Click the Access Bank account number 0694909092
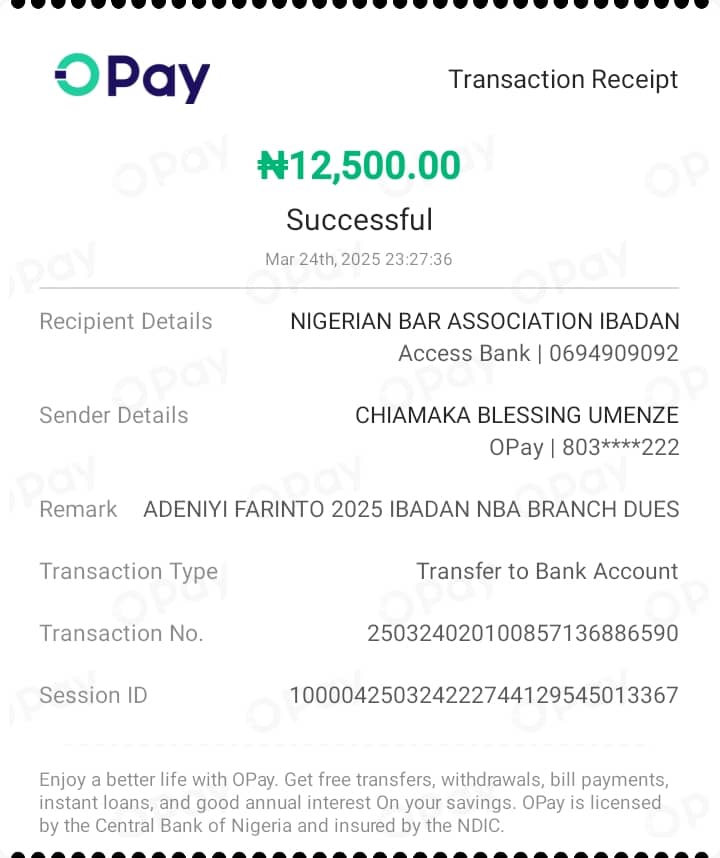The width and height of the screenshot is (720, 858). click(614, 353)
